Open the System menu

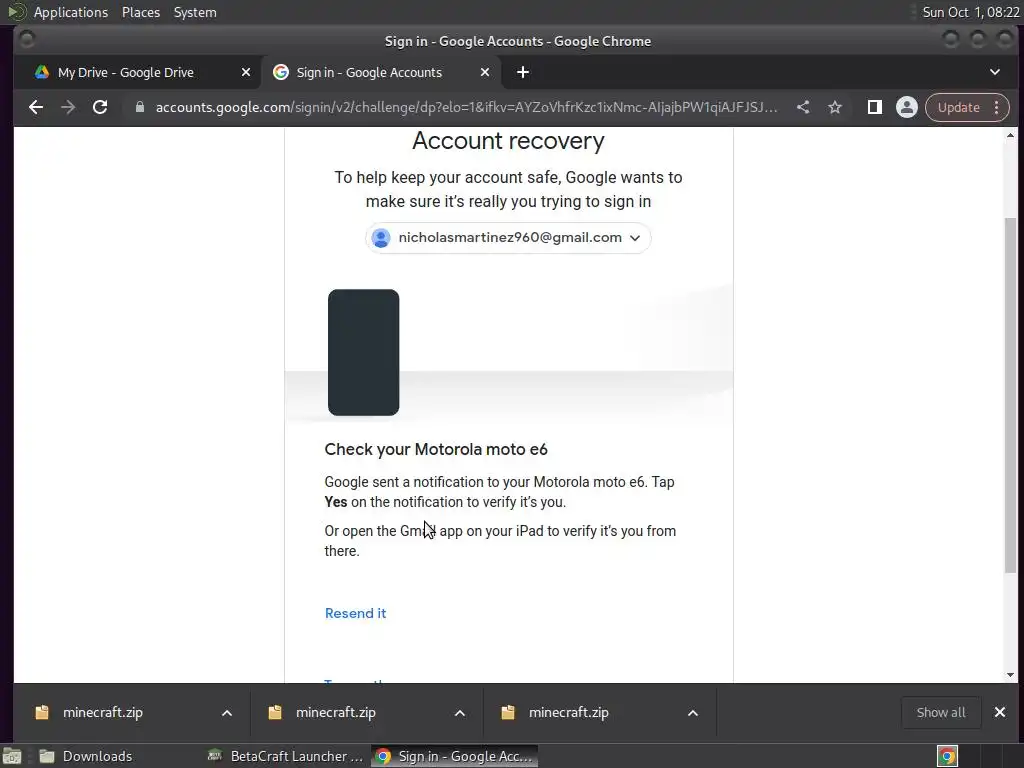(x=195, y=12)
